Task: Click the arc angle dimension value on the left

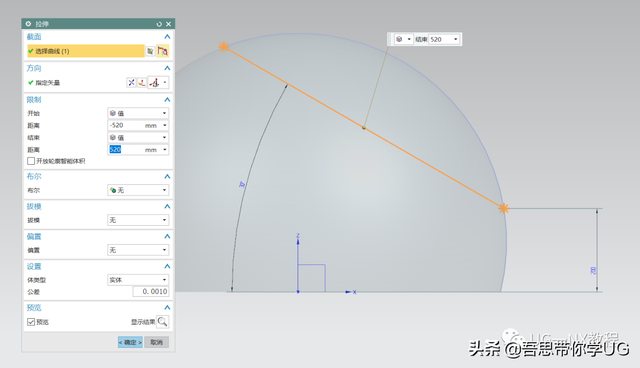Action: (242, 184)
